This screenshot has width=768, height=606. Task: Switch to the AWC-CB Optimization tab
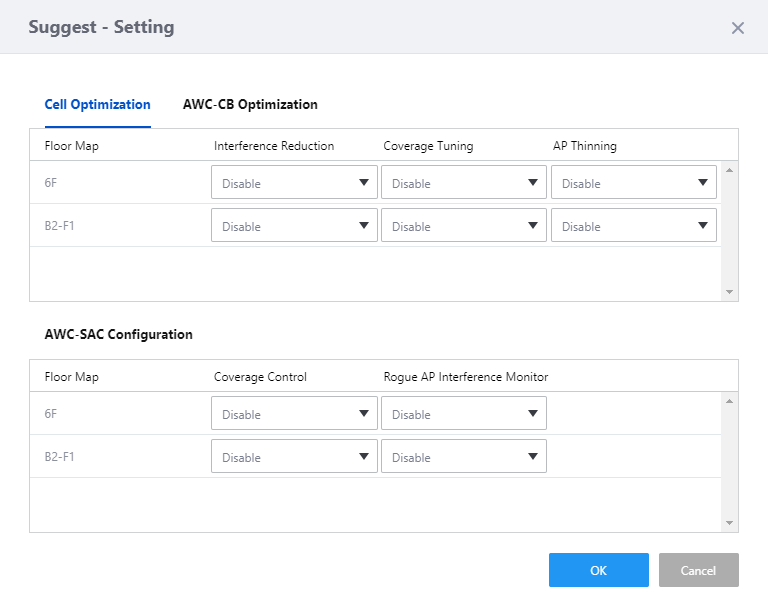click(x=250, y=104)
